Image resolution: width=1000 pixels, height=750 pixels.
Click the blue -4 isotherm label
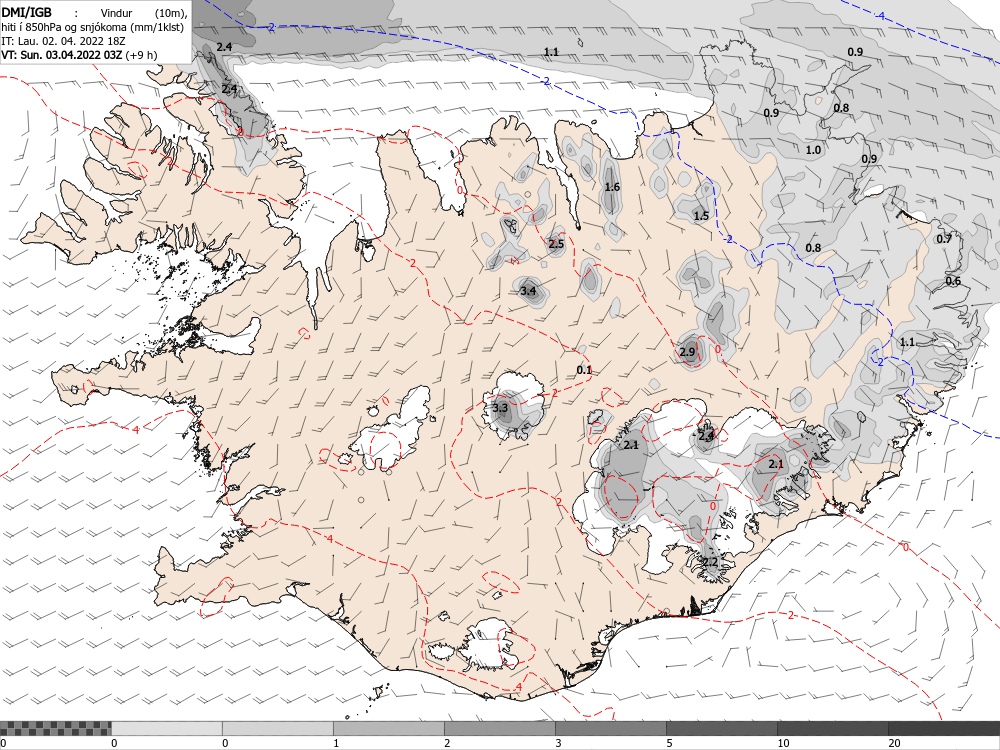[881, 16]
